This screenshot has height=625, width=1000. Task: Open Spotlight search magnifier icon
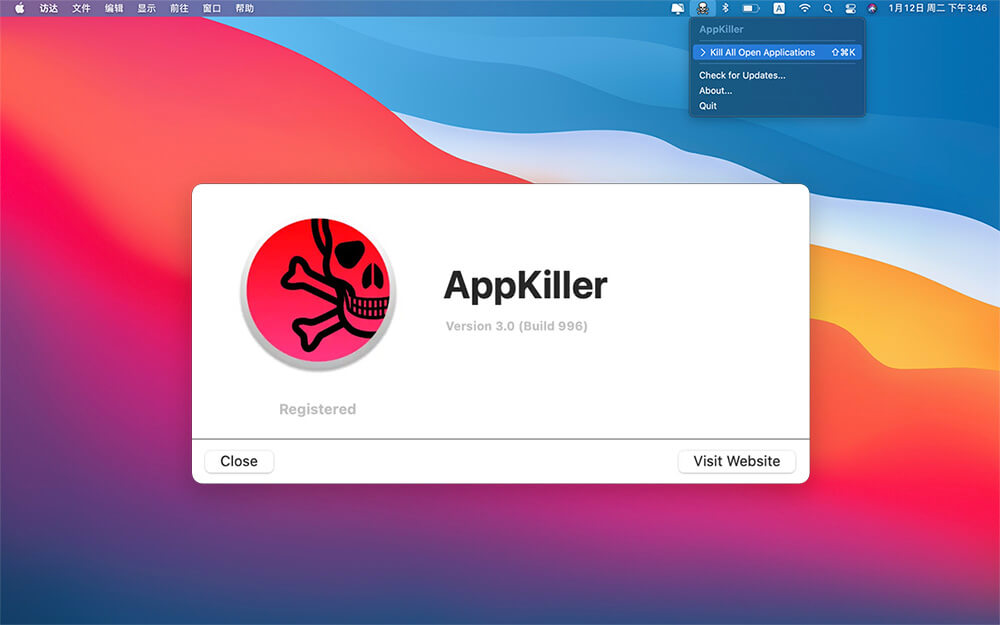828,8
